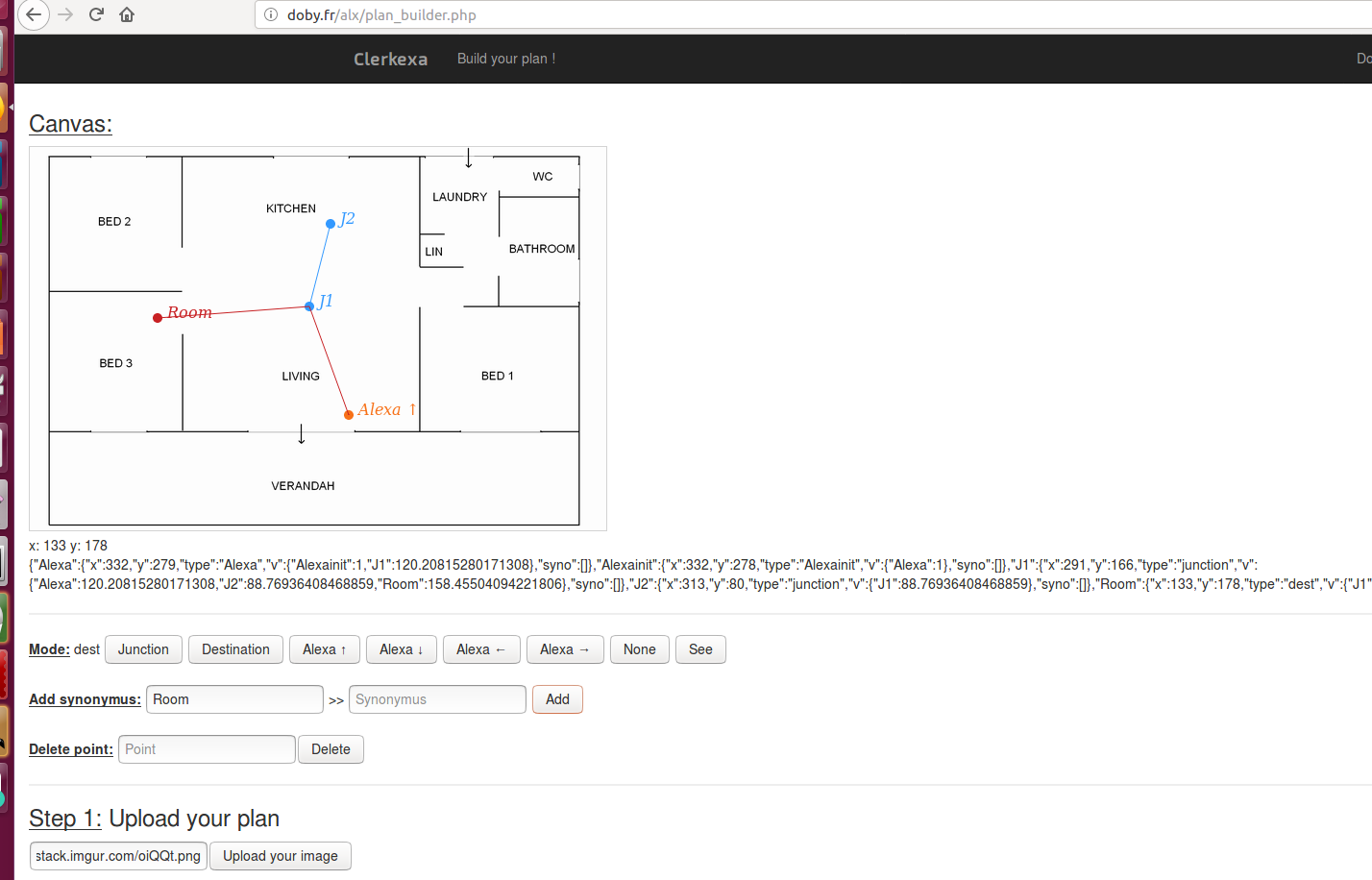Upload your image button
Viewport: 1372px width, 880px height.
281,856
